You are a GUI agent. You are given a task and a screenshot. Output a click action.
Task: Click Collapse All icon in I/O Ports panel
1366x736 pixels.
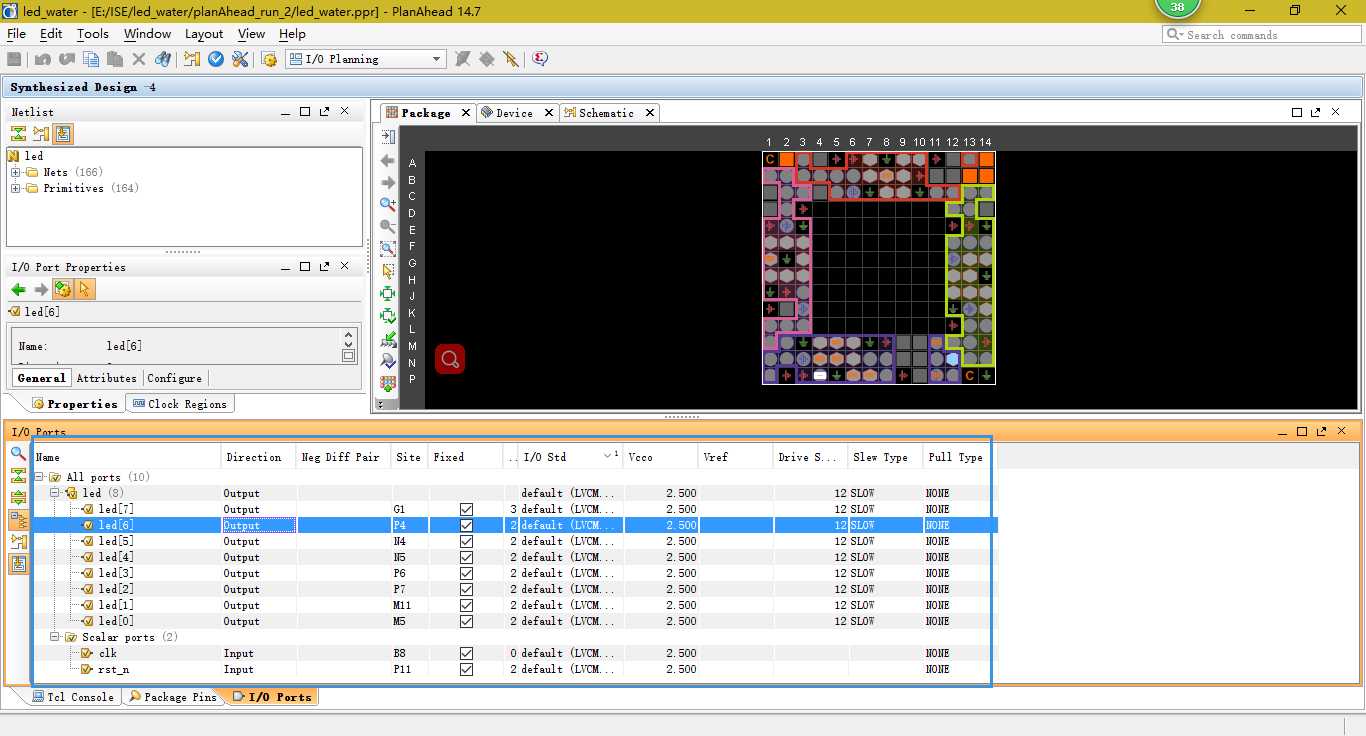click(18, 475)
